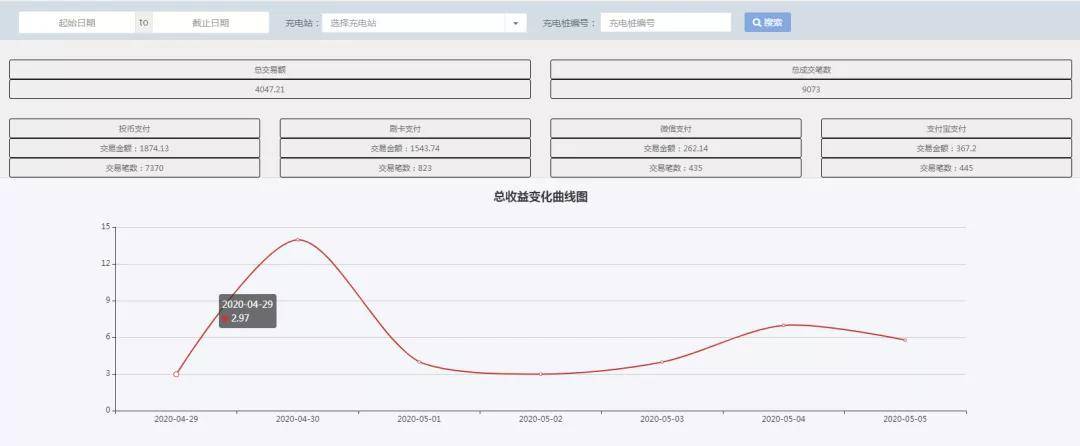Open the 选择充电站 station dropdown arrow
Viewport: 1080px width, 446px height.
coord(515,23)
